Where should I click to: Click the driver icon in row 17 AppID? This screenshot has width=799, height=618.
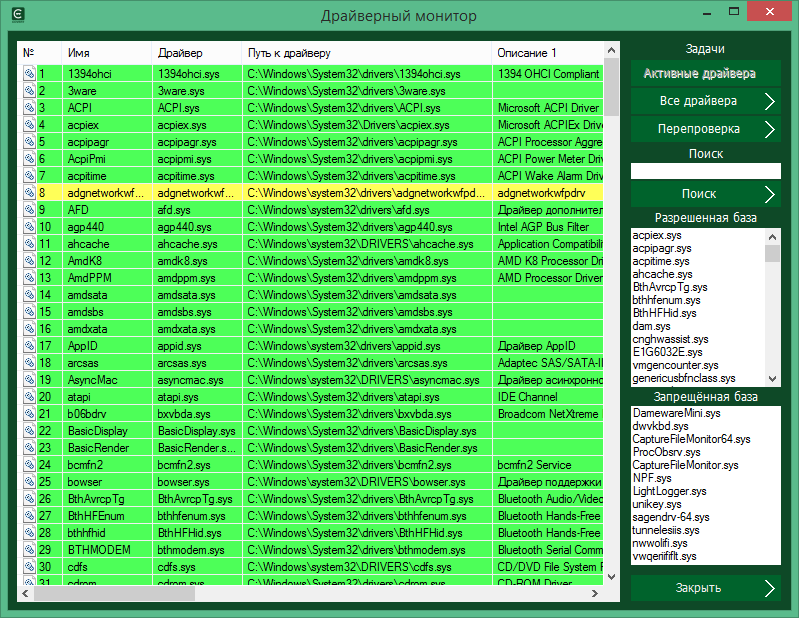coord(30,346)
